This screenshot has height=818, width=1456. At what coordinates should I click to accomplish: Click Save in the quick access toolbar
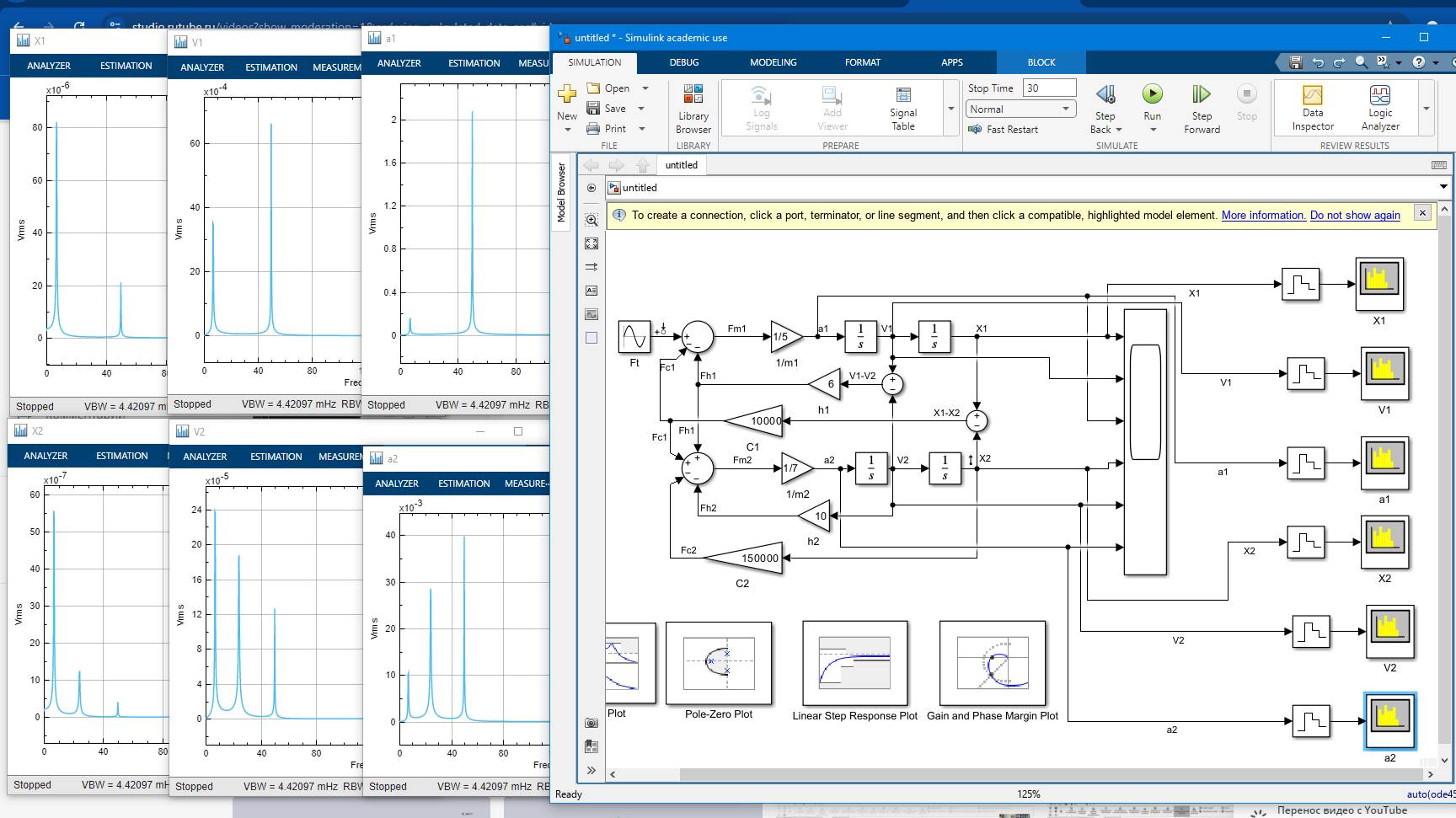pyautogui.click(x=1294, y=61)
